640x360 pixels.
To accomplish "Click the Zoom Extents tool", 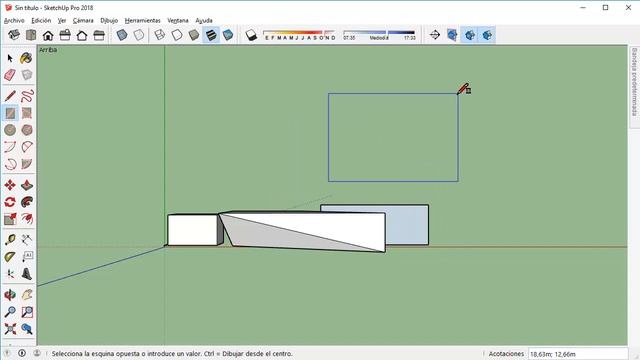I will click(x=10, y=329).
